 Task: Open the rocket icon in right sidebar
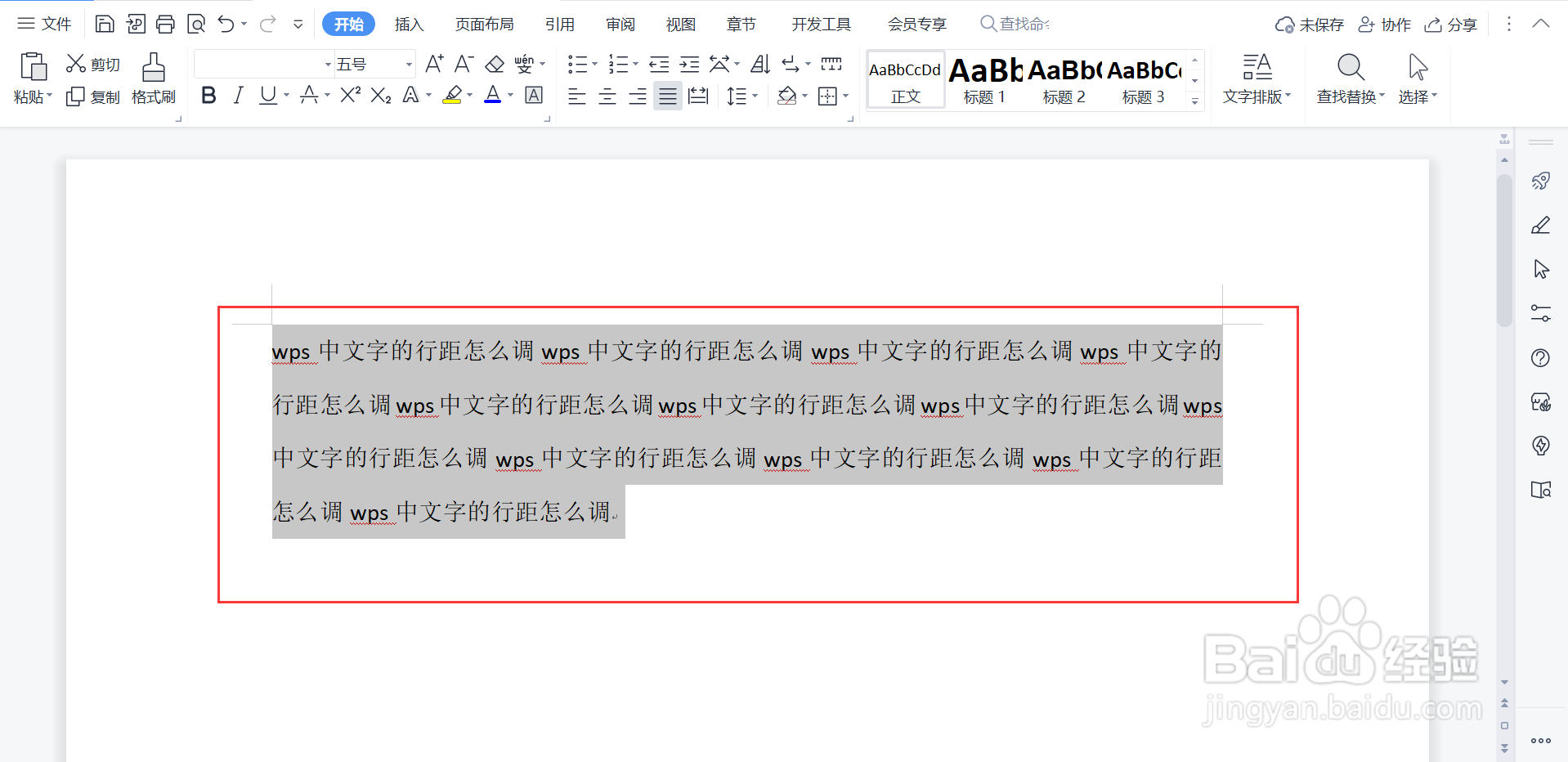[x=1541, y=181]
